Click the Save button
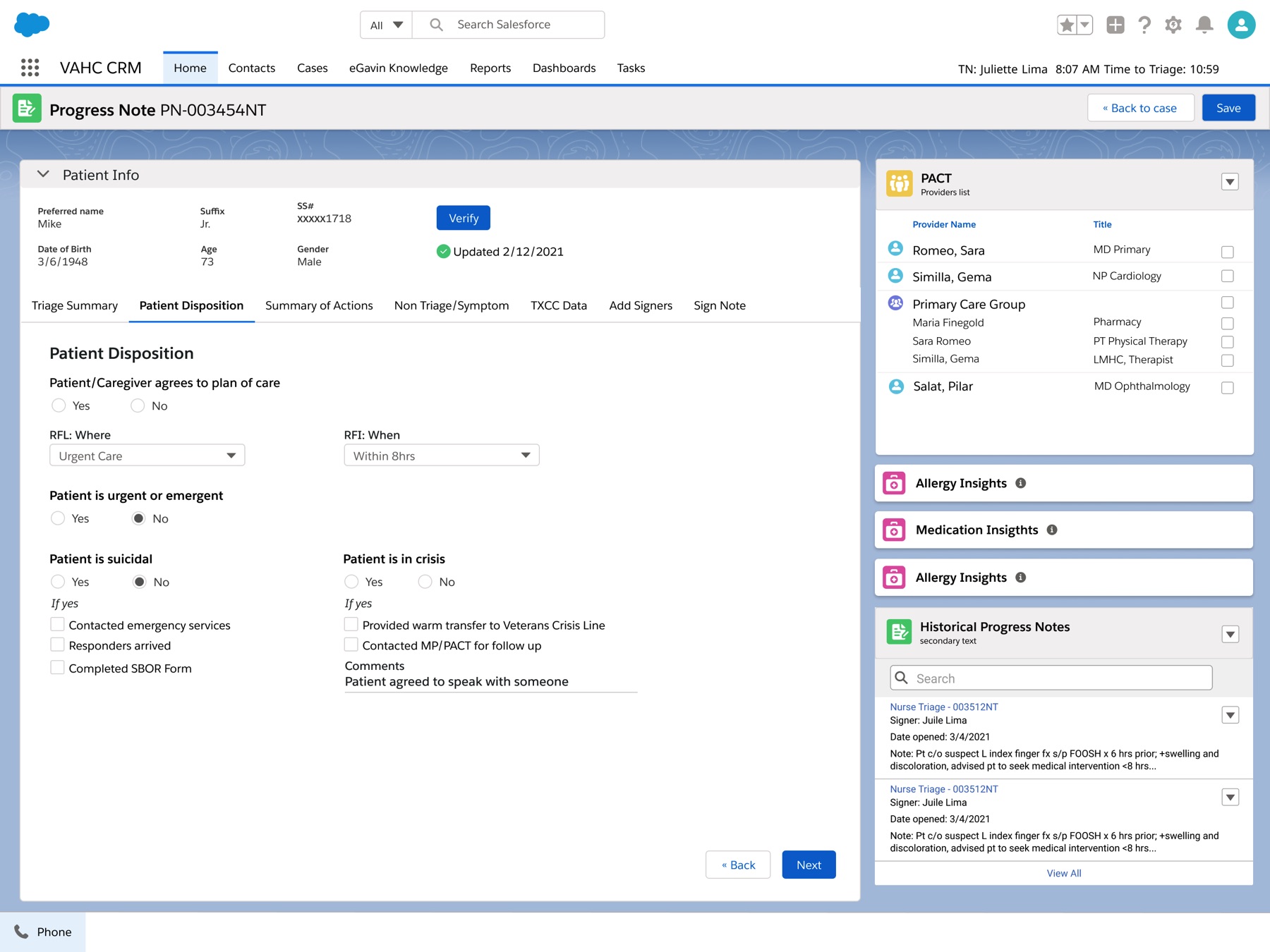The height and width of the screenshot is (952, 1270). point(1228,108)
